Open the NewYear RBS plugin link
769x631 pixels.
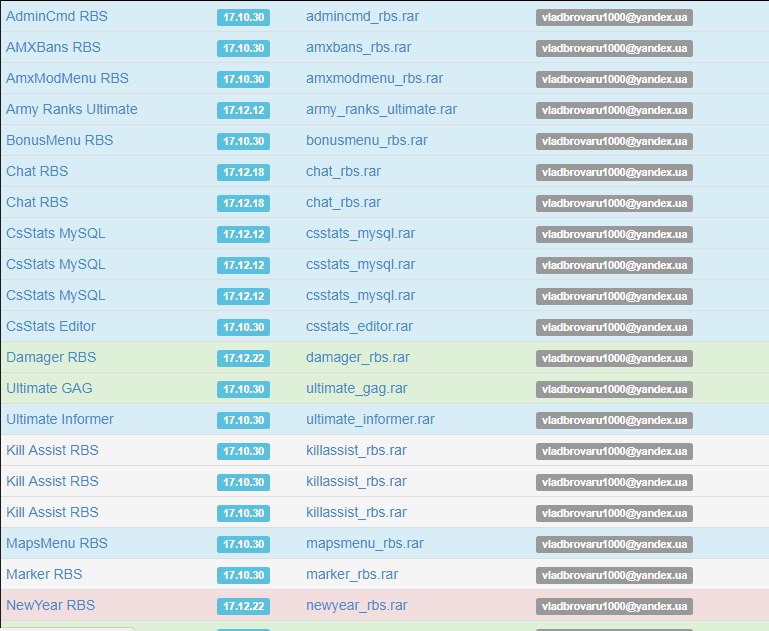51,605
